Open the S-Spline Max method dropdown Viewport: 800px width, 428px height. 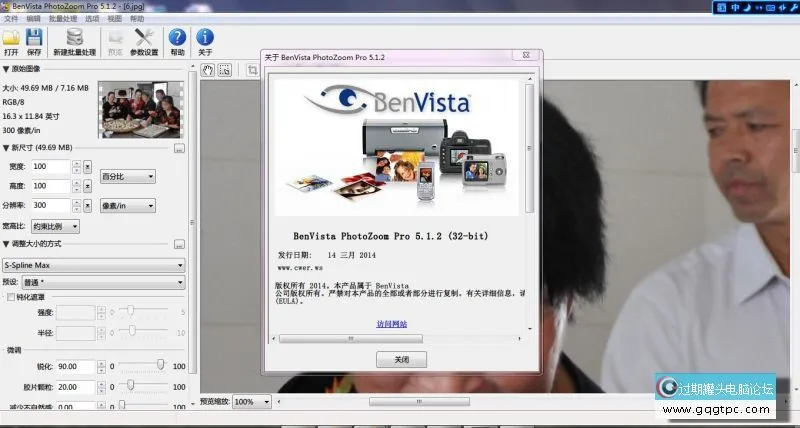coord(93,265)
